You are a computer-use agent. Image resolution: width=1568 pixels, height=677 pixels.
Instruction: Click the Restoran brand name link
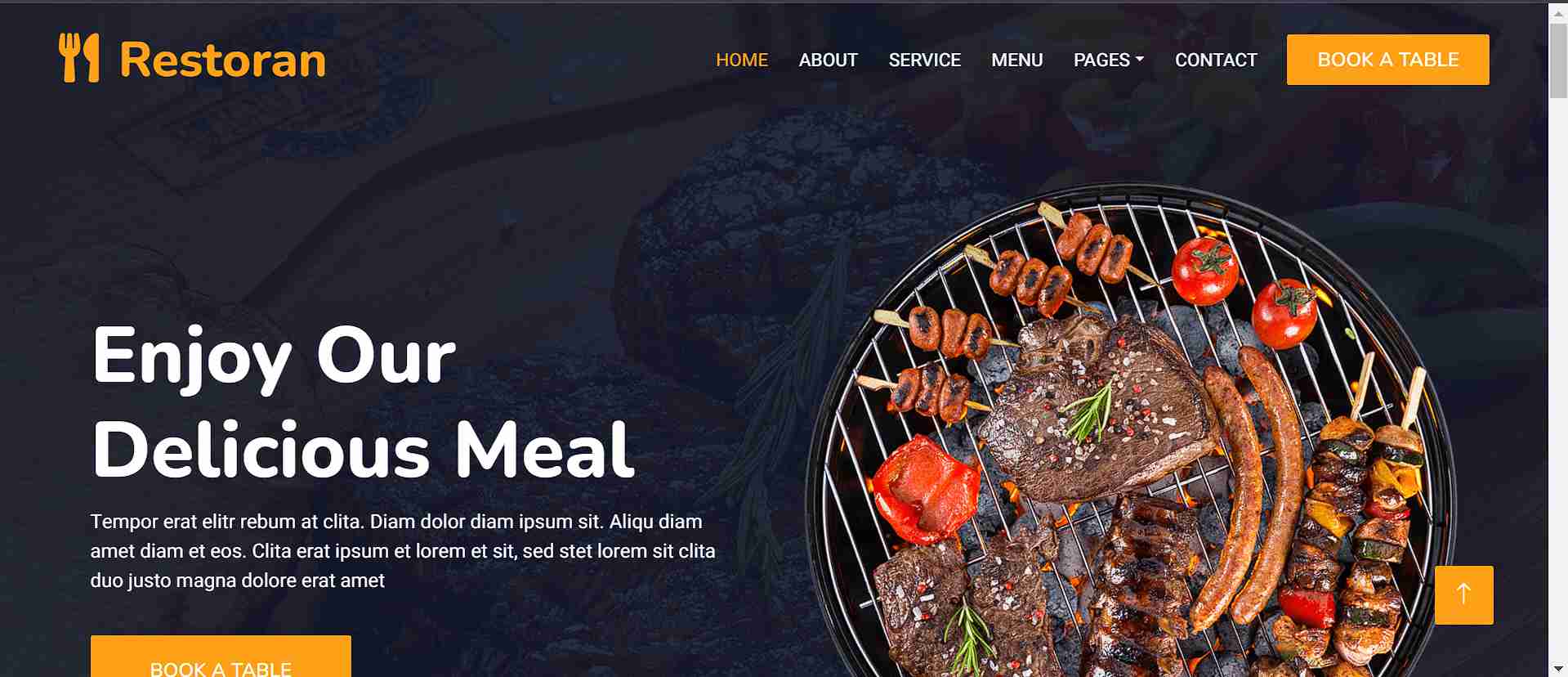coord(222,60)
